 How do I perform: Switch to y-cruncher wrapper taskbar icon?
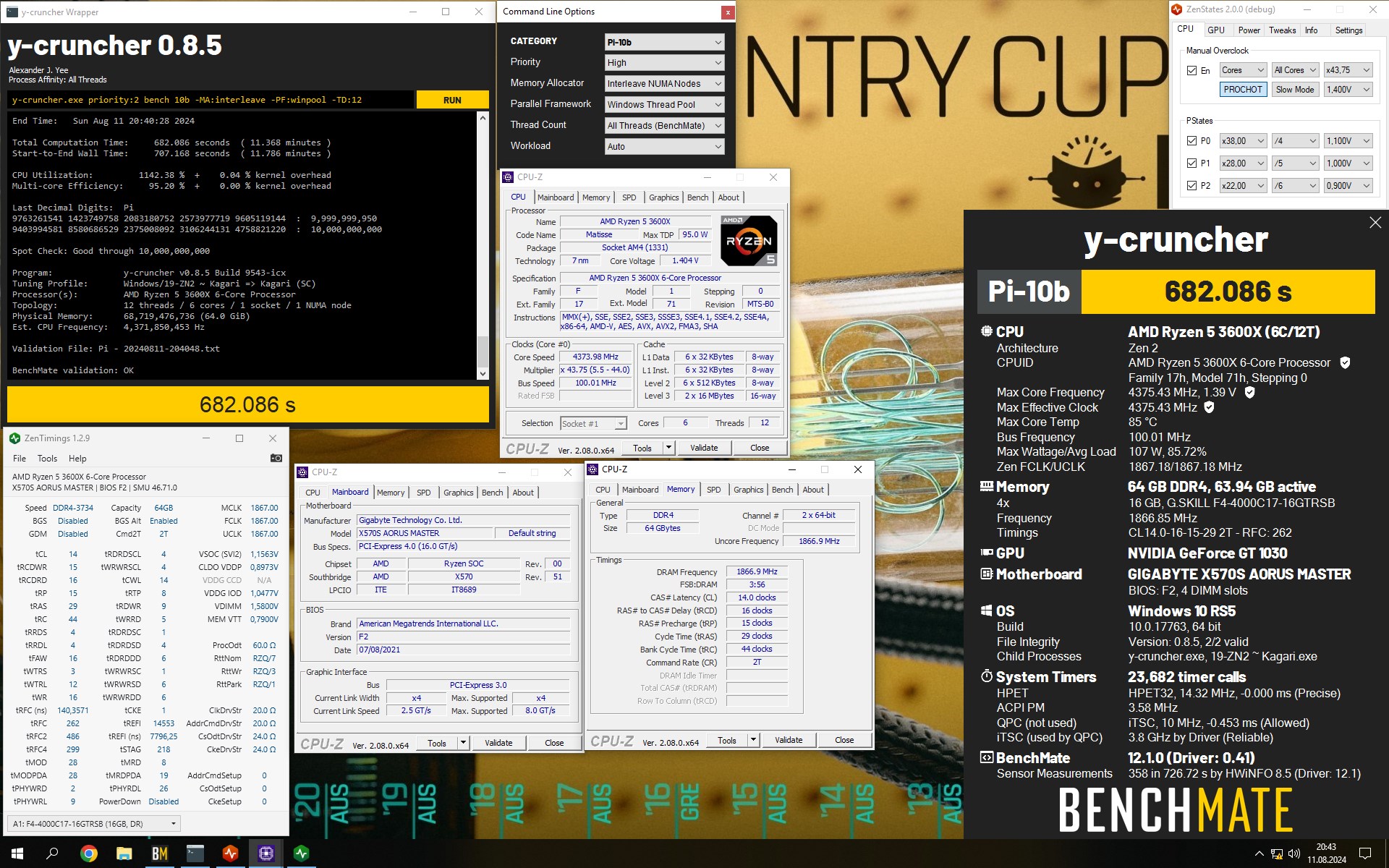195,854
